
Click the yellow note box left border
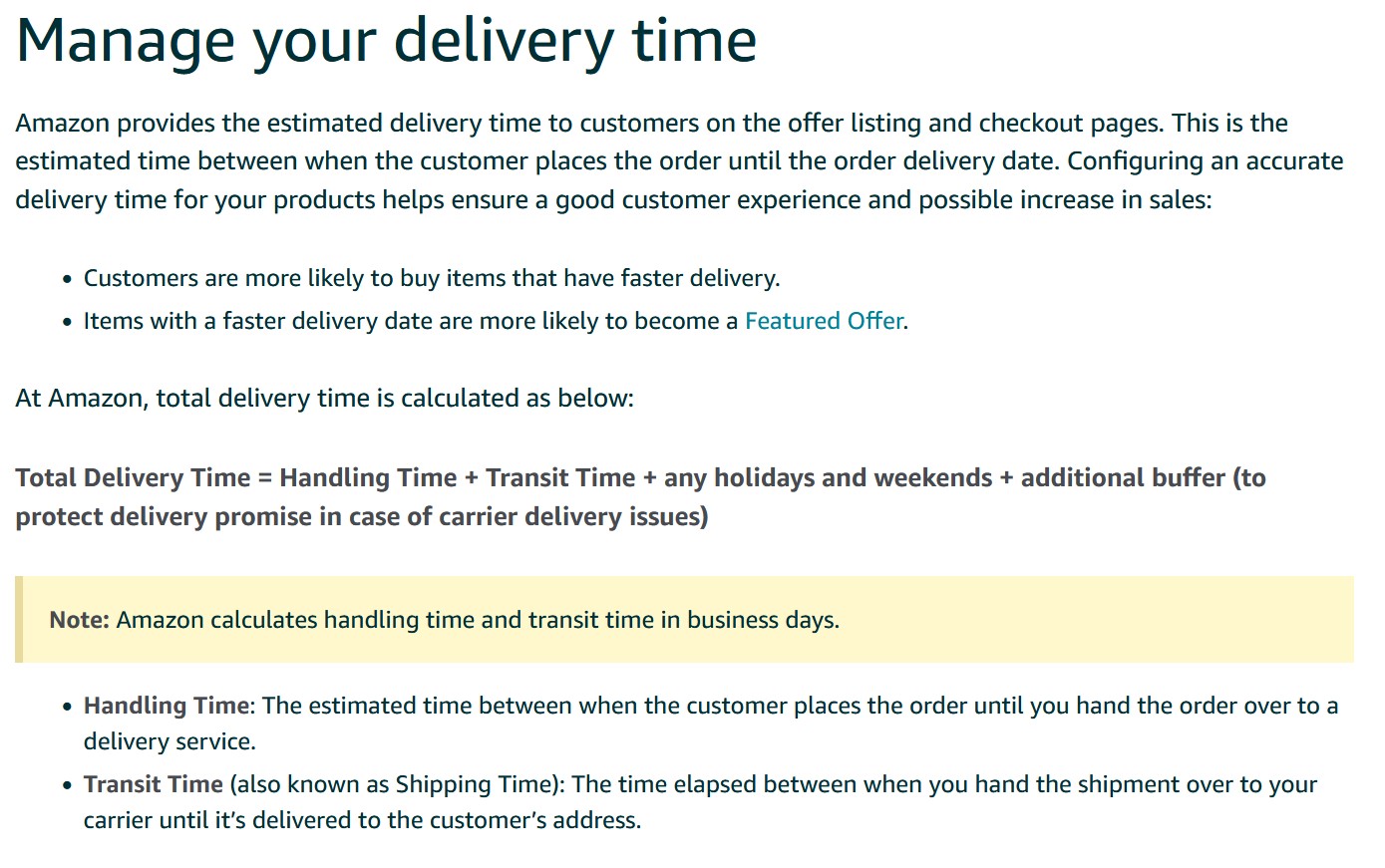tap(19, 619)
